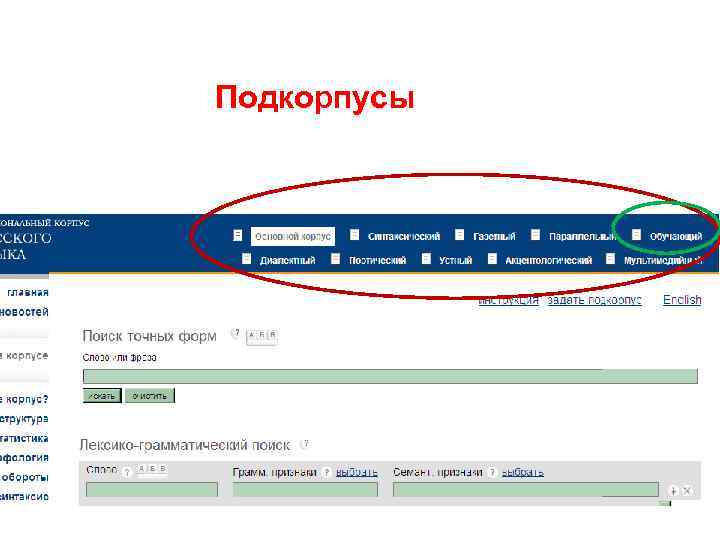Viewport: 720px width, 540px height.
Task: Click help icon next to Грамм. признаки
Action: tap(326, 472)
